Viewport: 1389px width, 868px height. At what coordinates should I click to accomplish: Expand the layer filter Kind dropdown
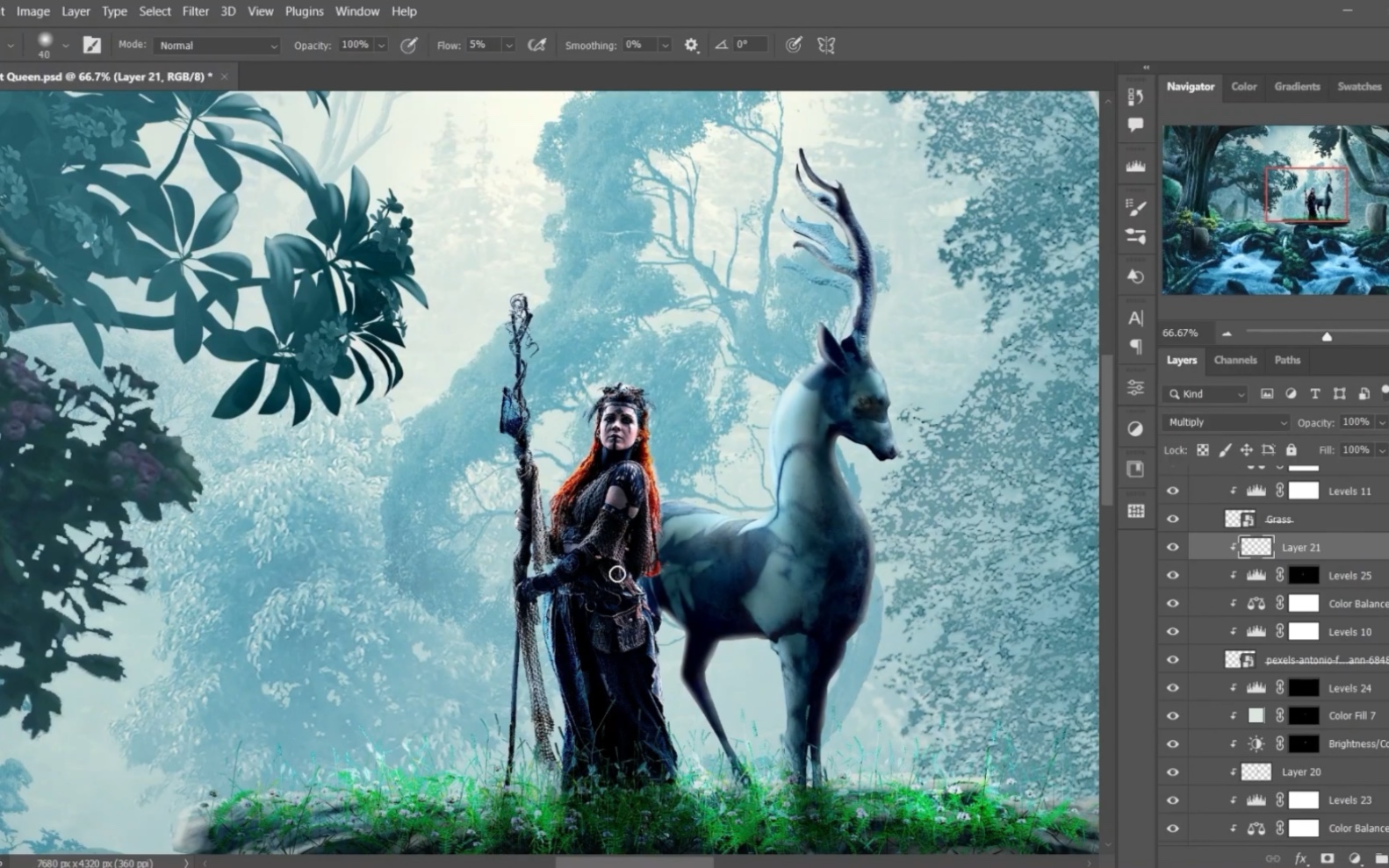(x=1206, y=394)
